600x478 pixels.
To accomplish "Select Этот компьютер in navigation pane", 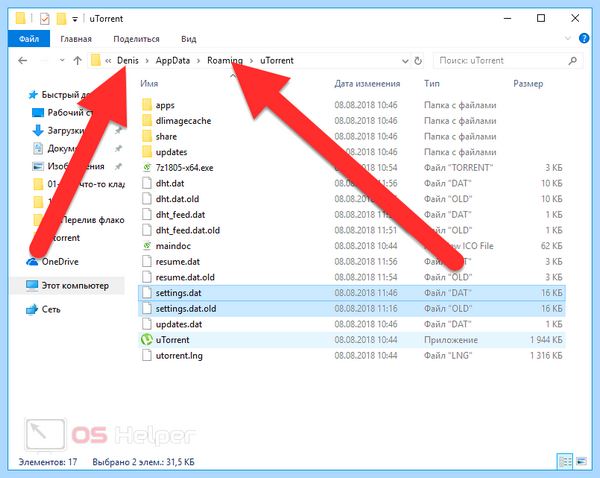I will pyautogui.click(x=67, y=286).
